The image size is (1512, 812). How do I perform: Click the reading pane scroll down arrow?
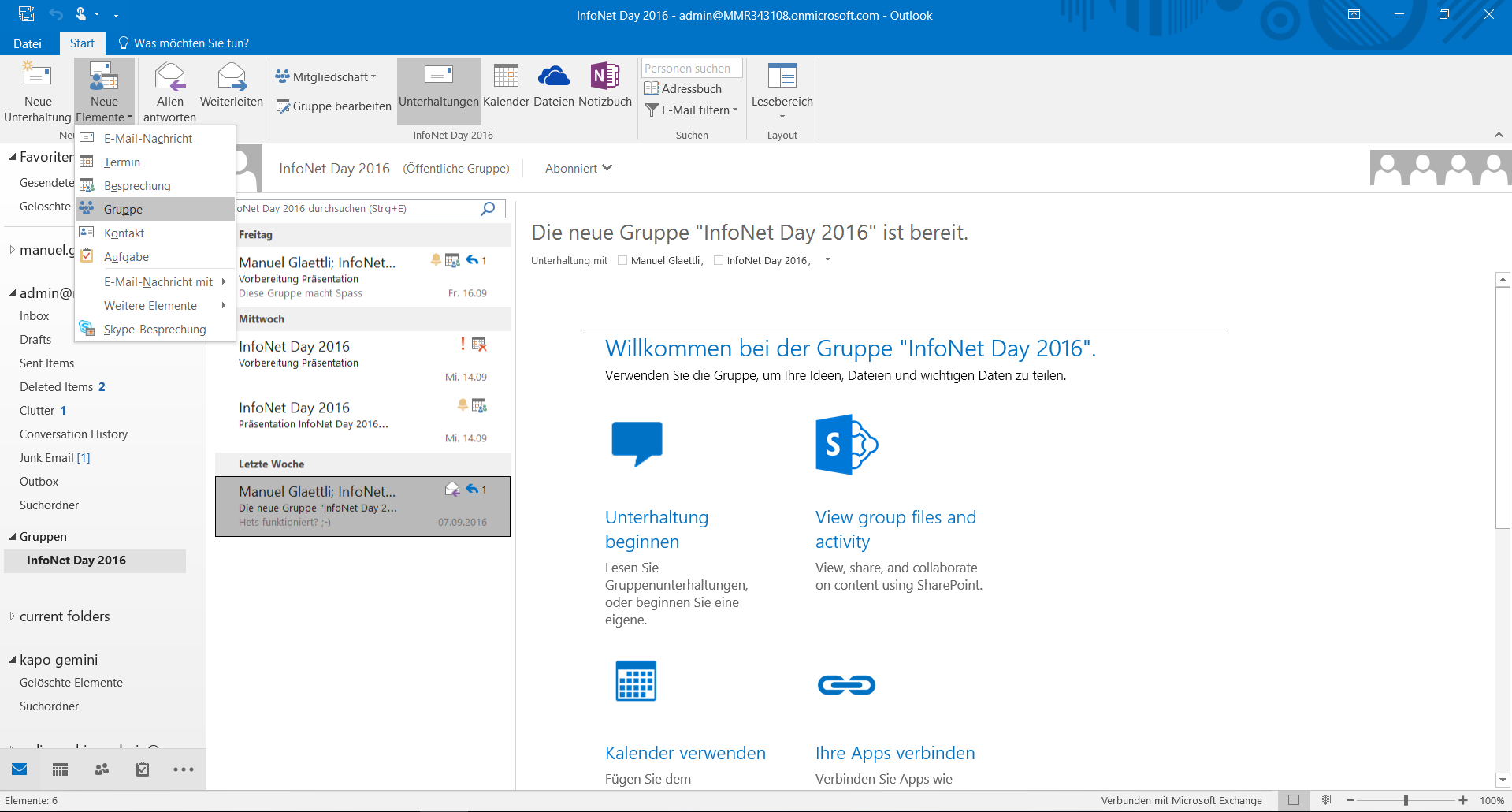[1503, 780]
